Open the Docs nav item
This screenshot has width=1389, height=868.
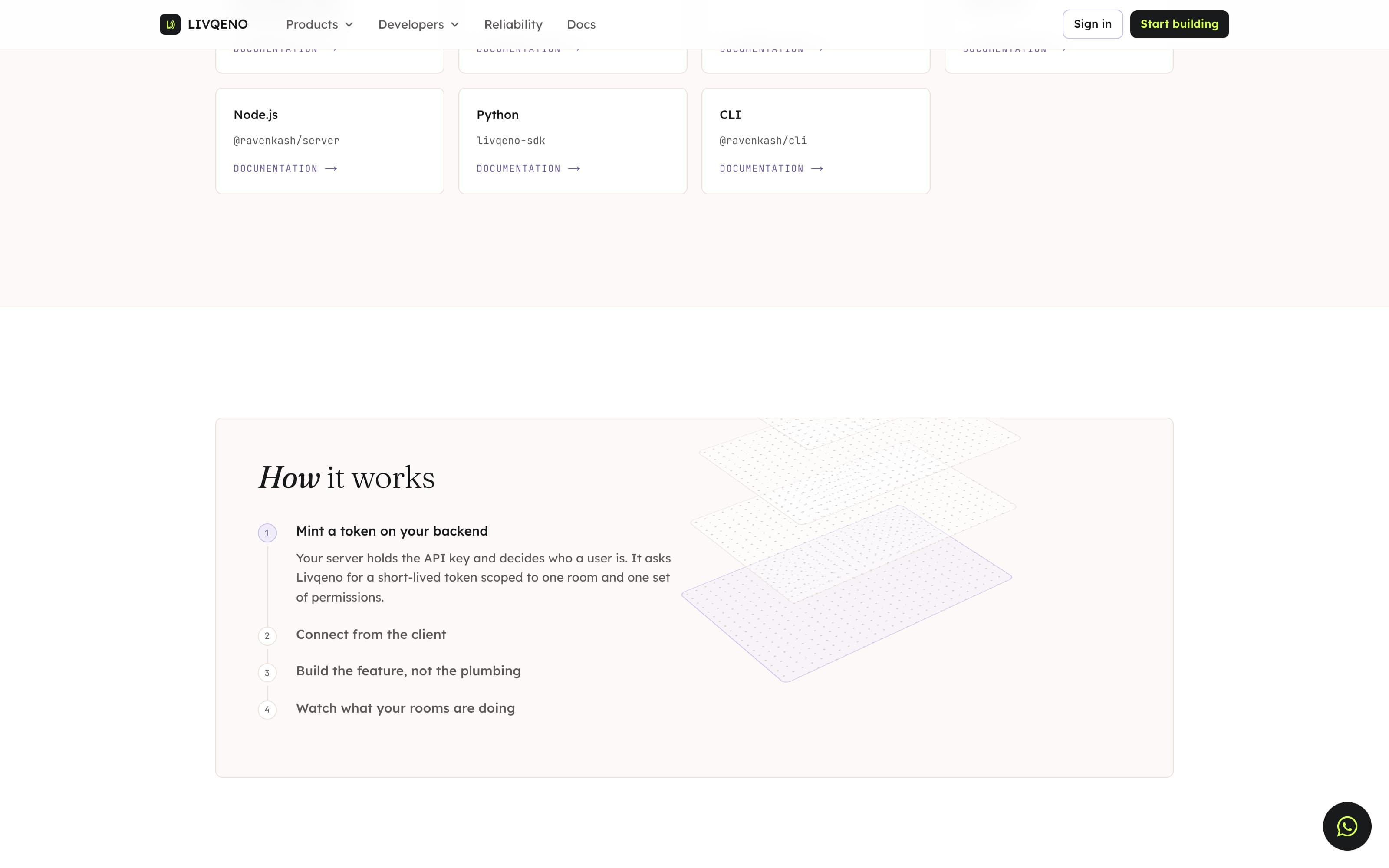(x=581, y=25)
